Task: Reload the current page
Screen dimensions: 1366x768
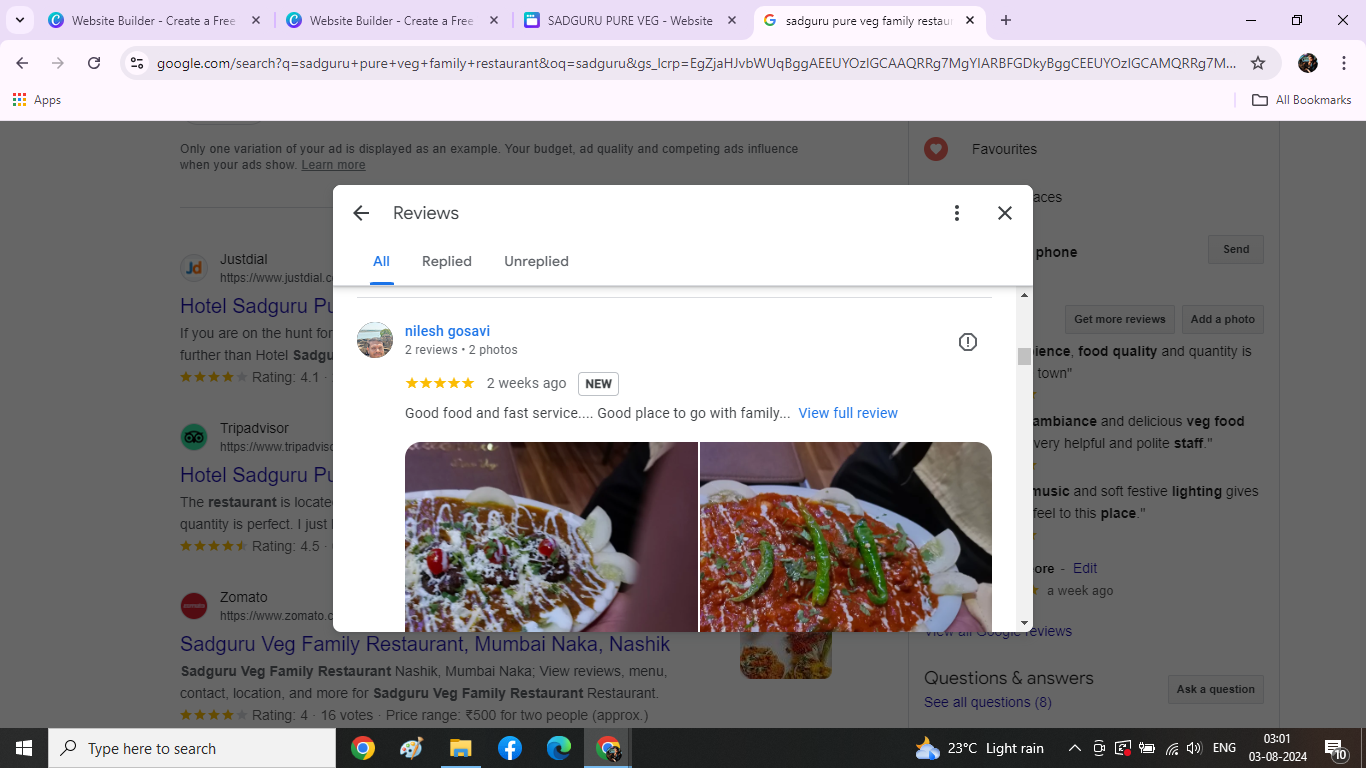Action: click(x=94, y=63)
